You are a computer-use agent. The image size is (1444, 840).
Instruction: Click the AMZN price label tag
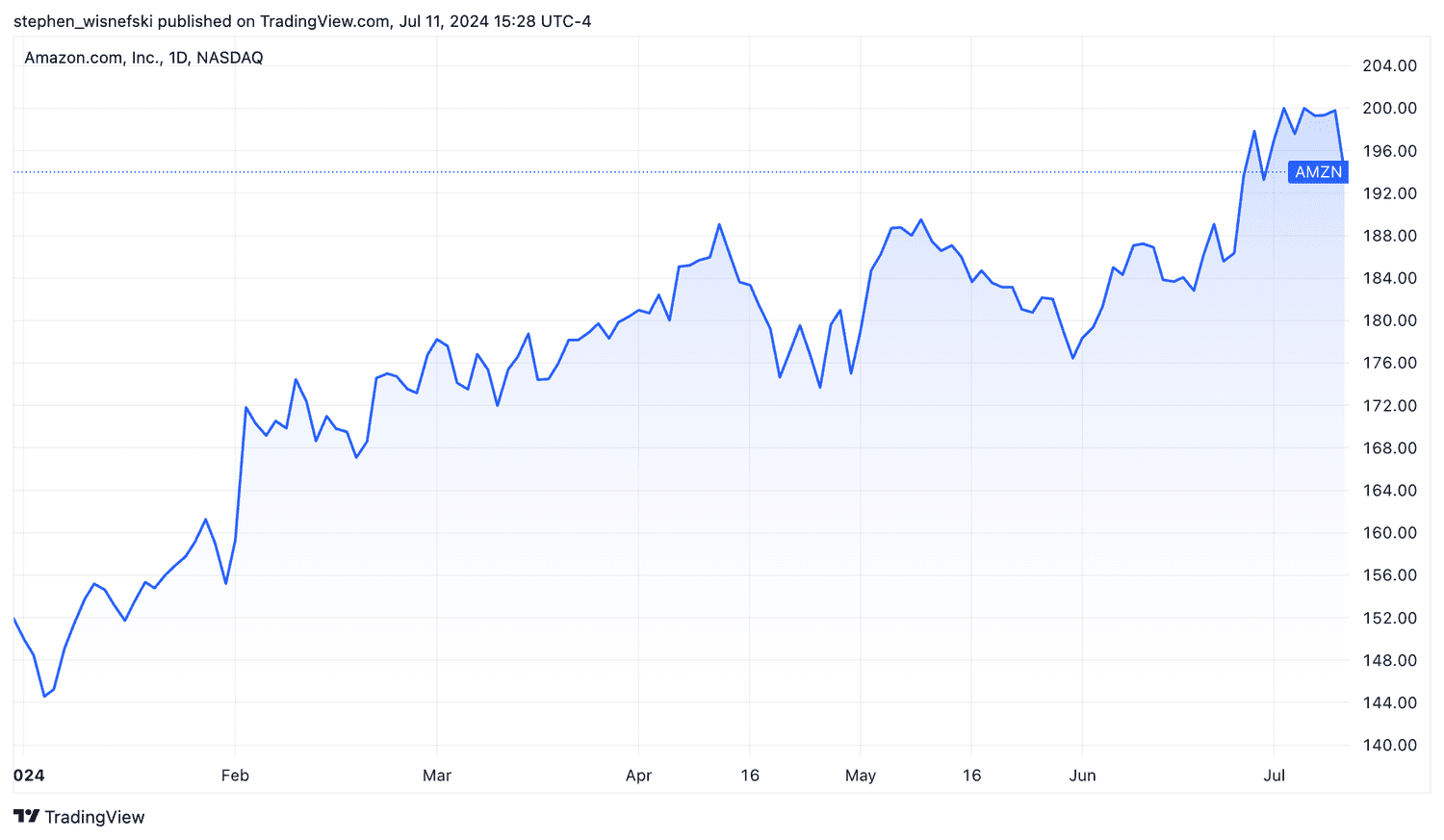1318,172
